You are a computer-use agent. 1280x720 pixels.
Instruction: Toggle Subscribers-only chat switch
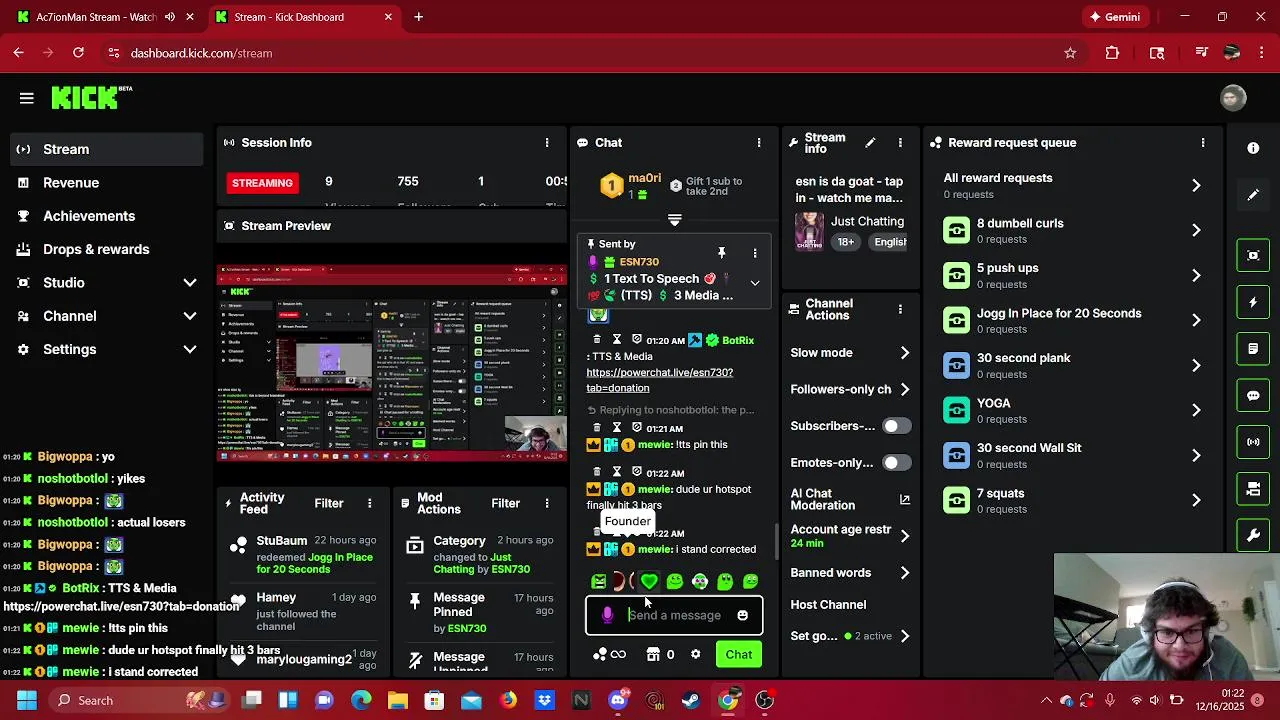[896, 426]
